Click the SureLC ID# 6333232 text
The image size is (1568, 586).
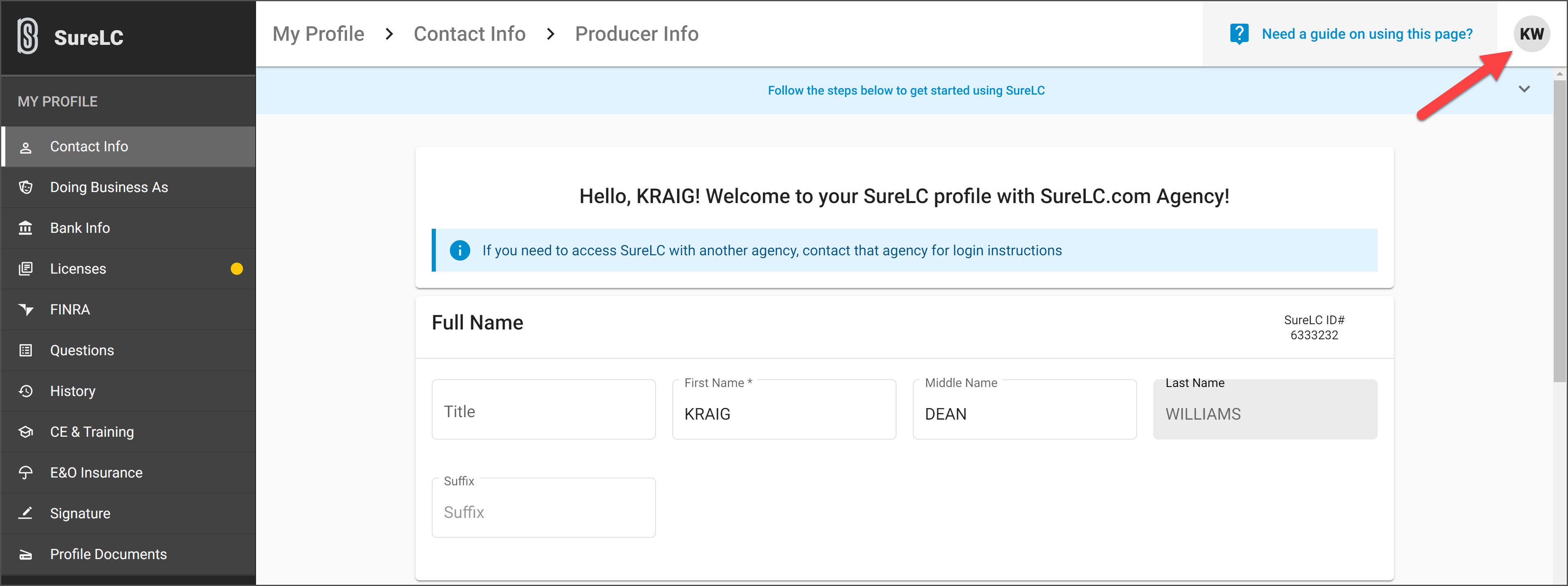click(1314, 328)
